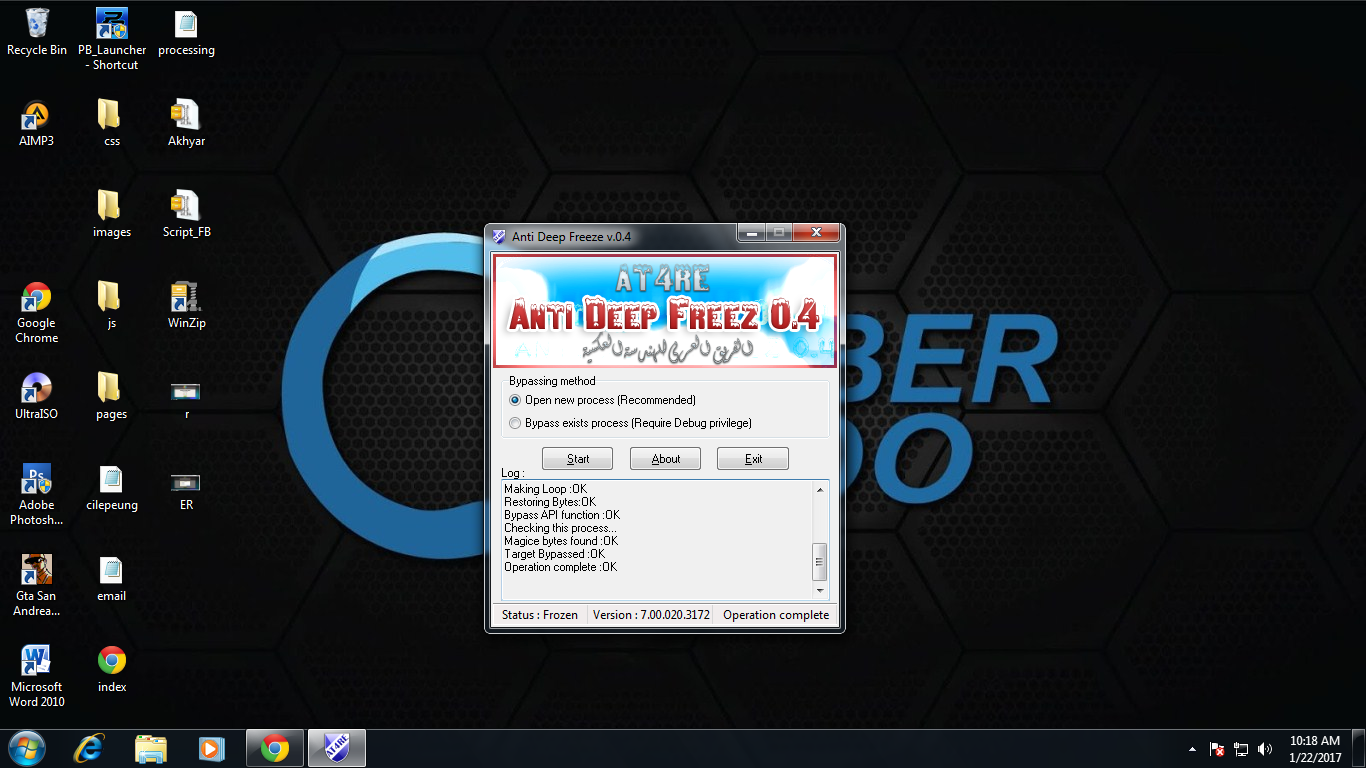The height and width of the screenshot is (768, 1366).
Task: Click the log scrollbar down arrow
Action: 820,592
